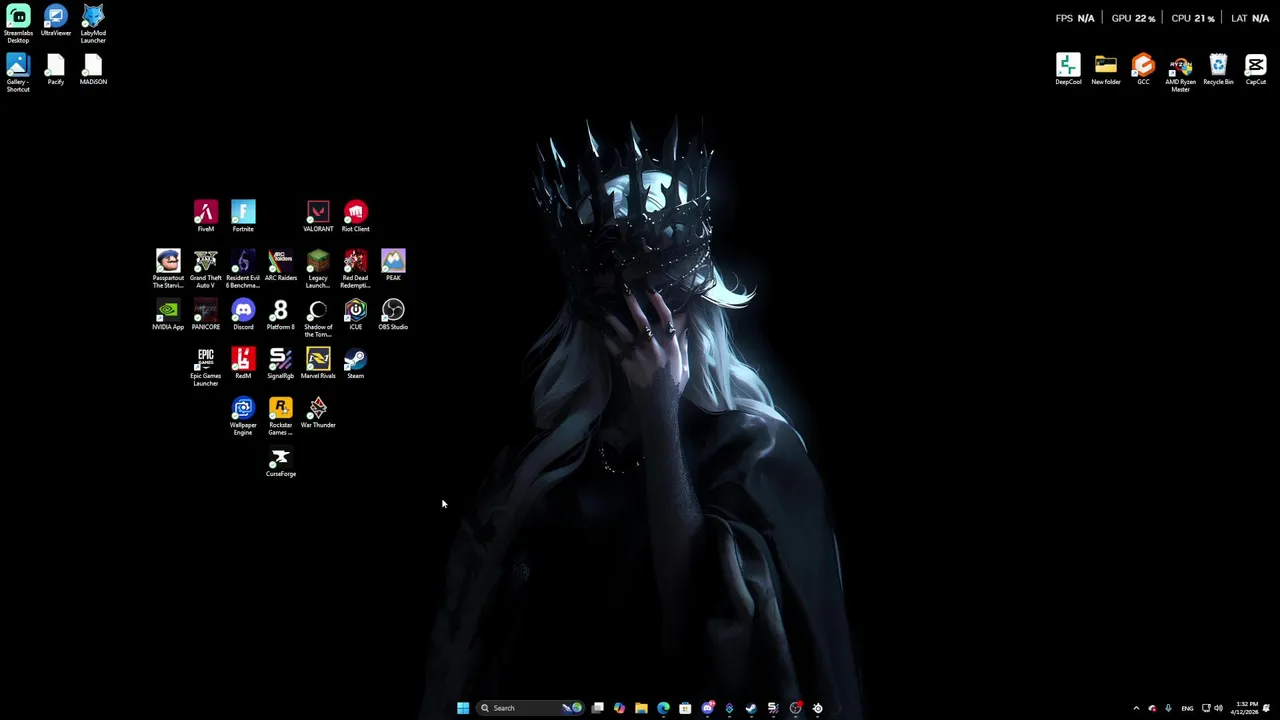Select the RedM desktop icon
1280x720 pixels.
(x=243, y=364)
